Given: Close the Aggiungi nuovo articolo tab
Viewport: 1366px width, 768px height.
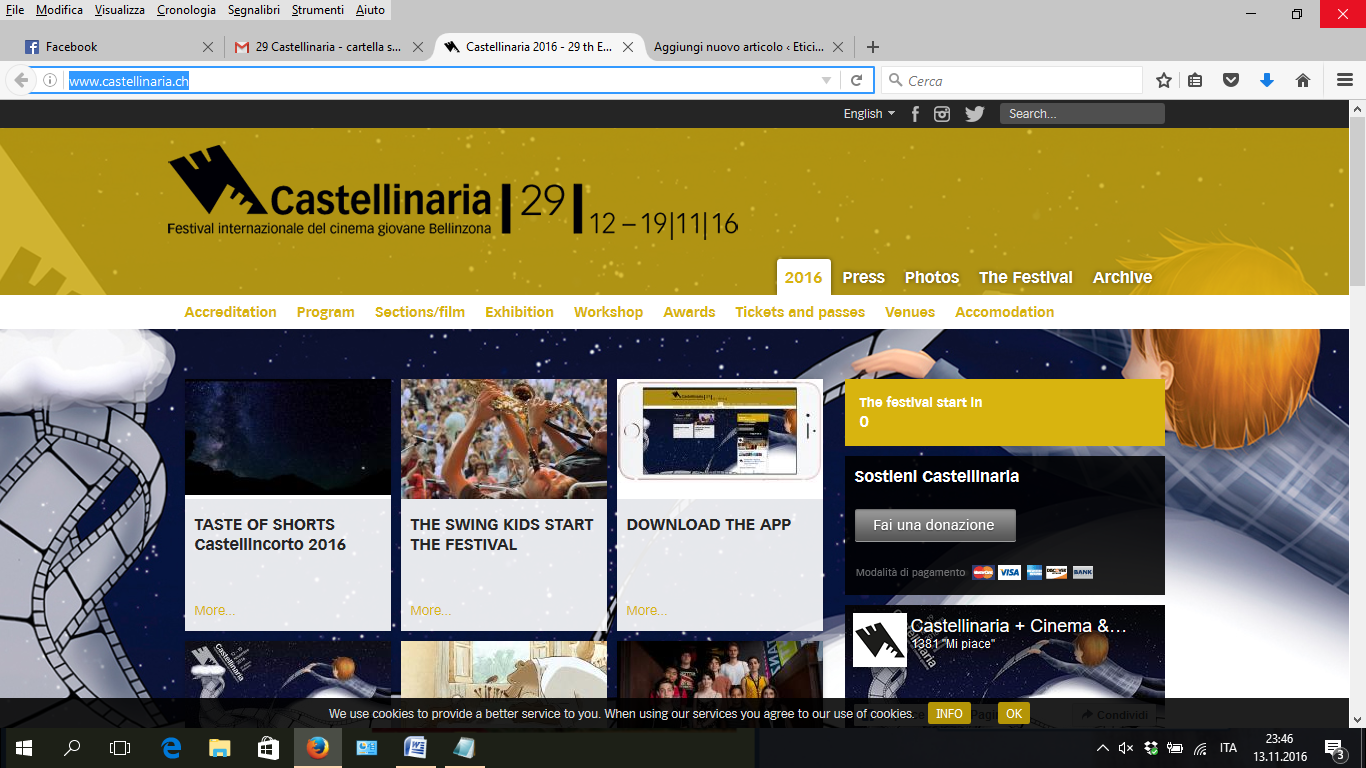Looking at the screenshot, I should 838,47.
